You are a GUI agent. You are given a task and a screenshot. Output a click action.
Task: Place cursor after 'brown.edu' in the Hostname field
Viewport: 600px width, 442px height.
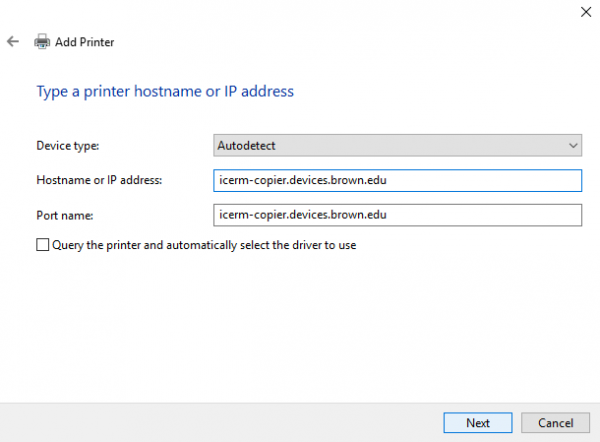388,180
